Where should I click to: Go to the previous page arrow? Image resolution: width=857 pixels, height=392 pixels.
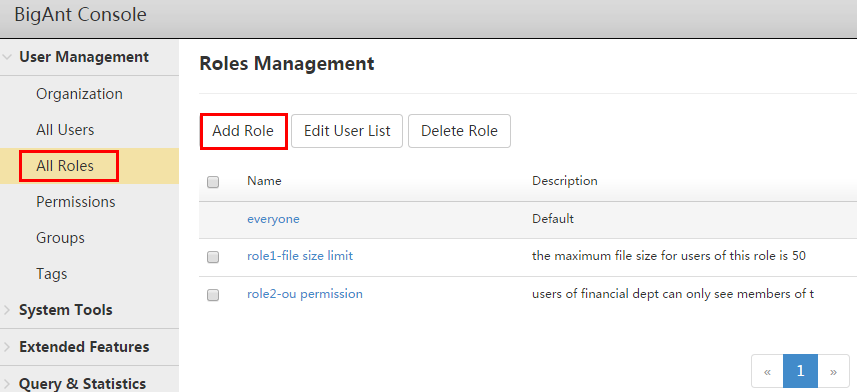tap(767, 371)
